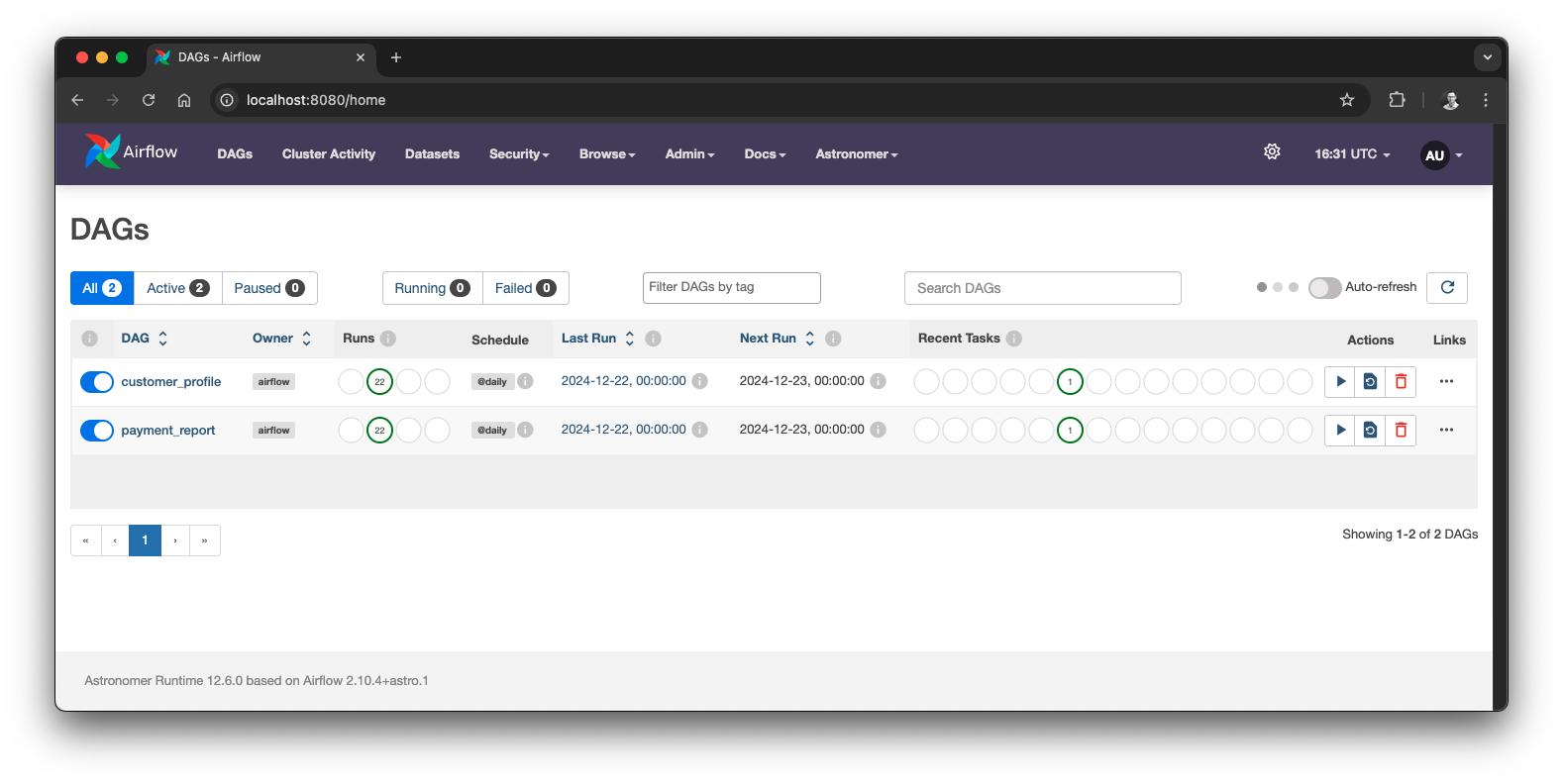The height and width of the screenshot is (784, 1563).
Task: Enable the Auto-refresh switch
Action: [x=1324, y=287]
